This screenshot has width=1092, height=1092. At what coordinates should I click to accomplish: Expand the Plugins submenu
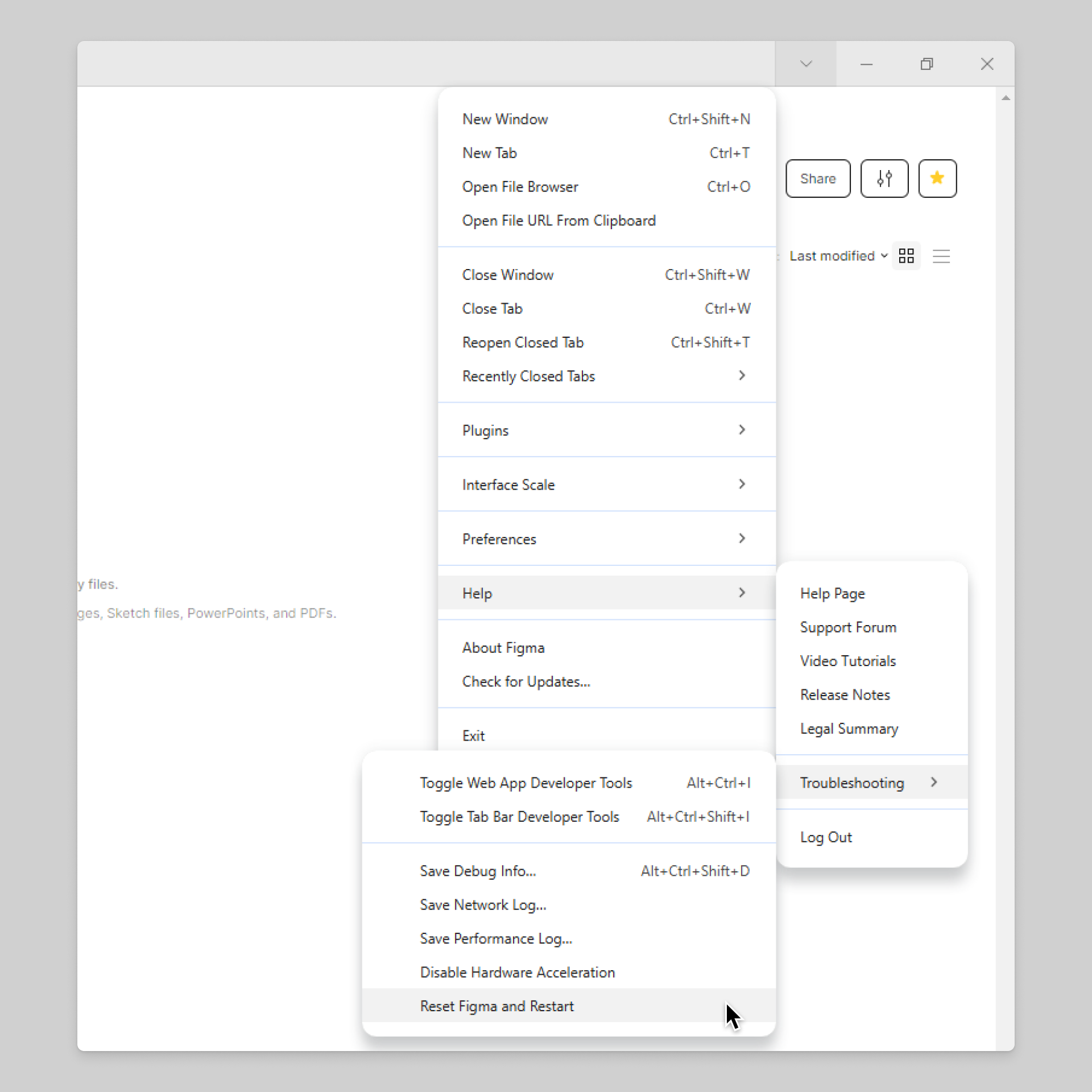click(x=606, y=431)
